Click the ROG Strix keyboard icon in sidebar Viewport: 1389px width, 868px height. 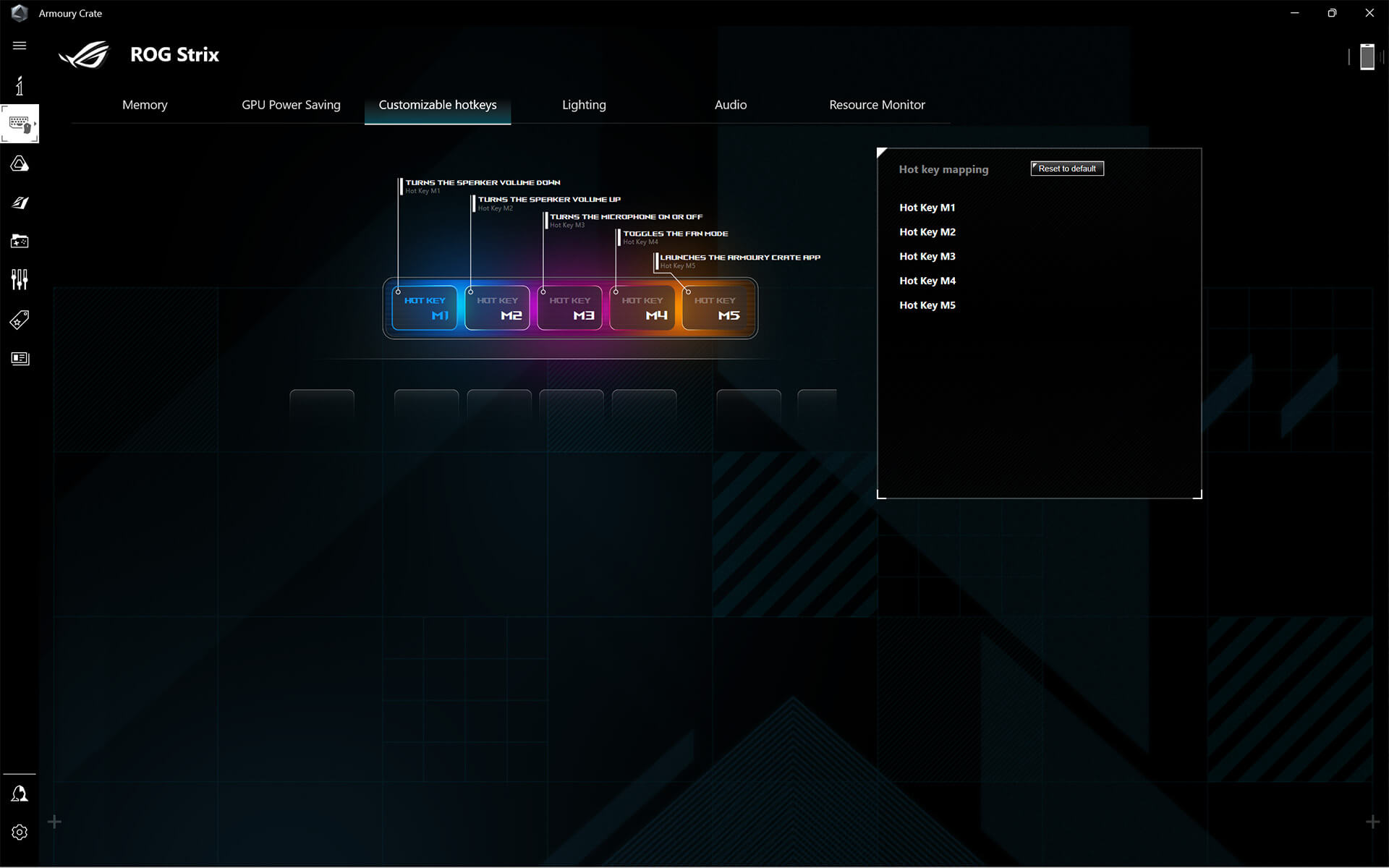point(20,124)
